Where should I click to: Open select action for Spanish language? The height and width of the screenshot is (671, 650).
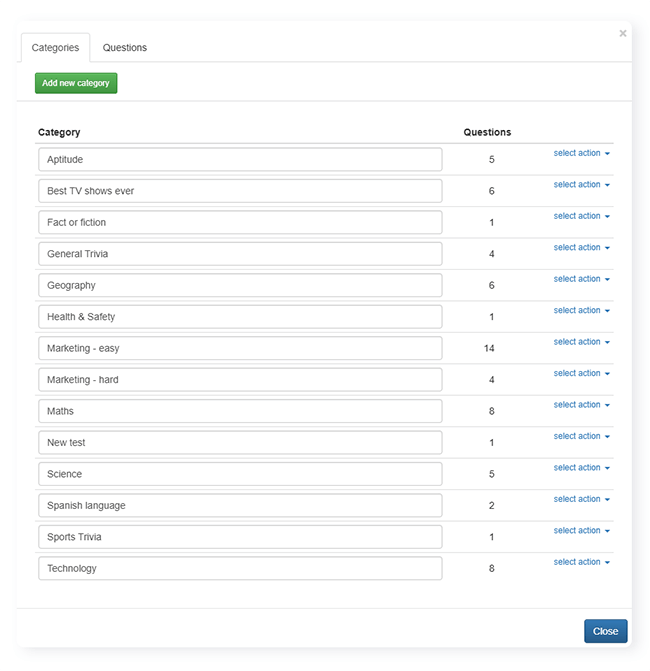pos(581,499)
